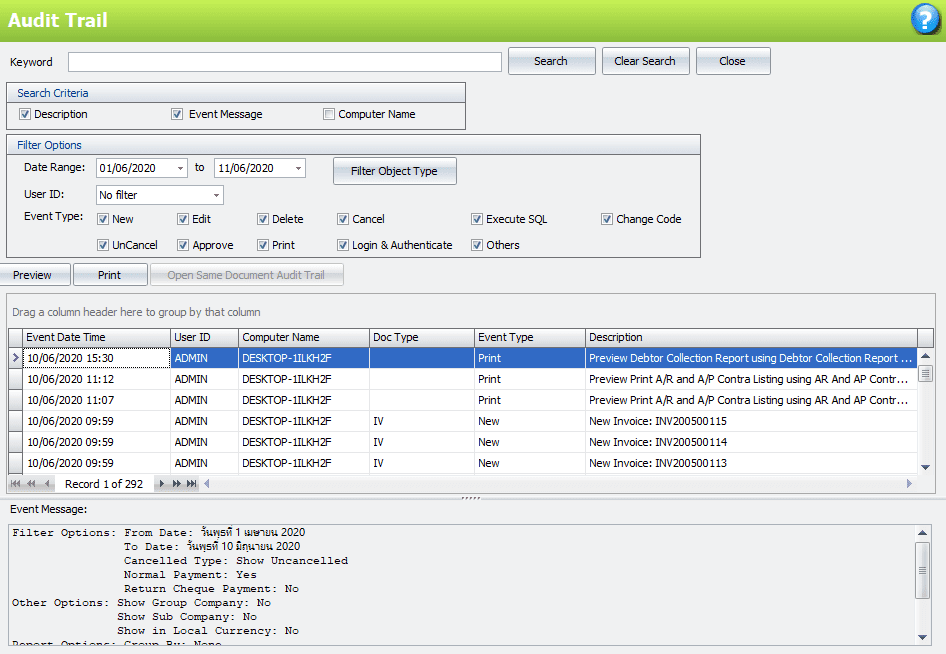Jump to last record with navigator icon
Viewport: 946px width, 654px height.
coord(189,483)
